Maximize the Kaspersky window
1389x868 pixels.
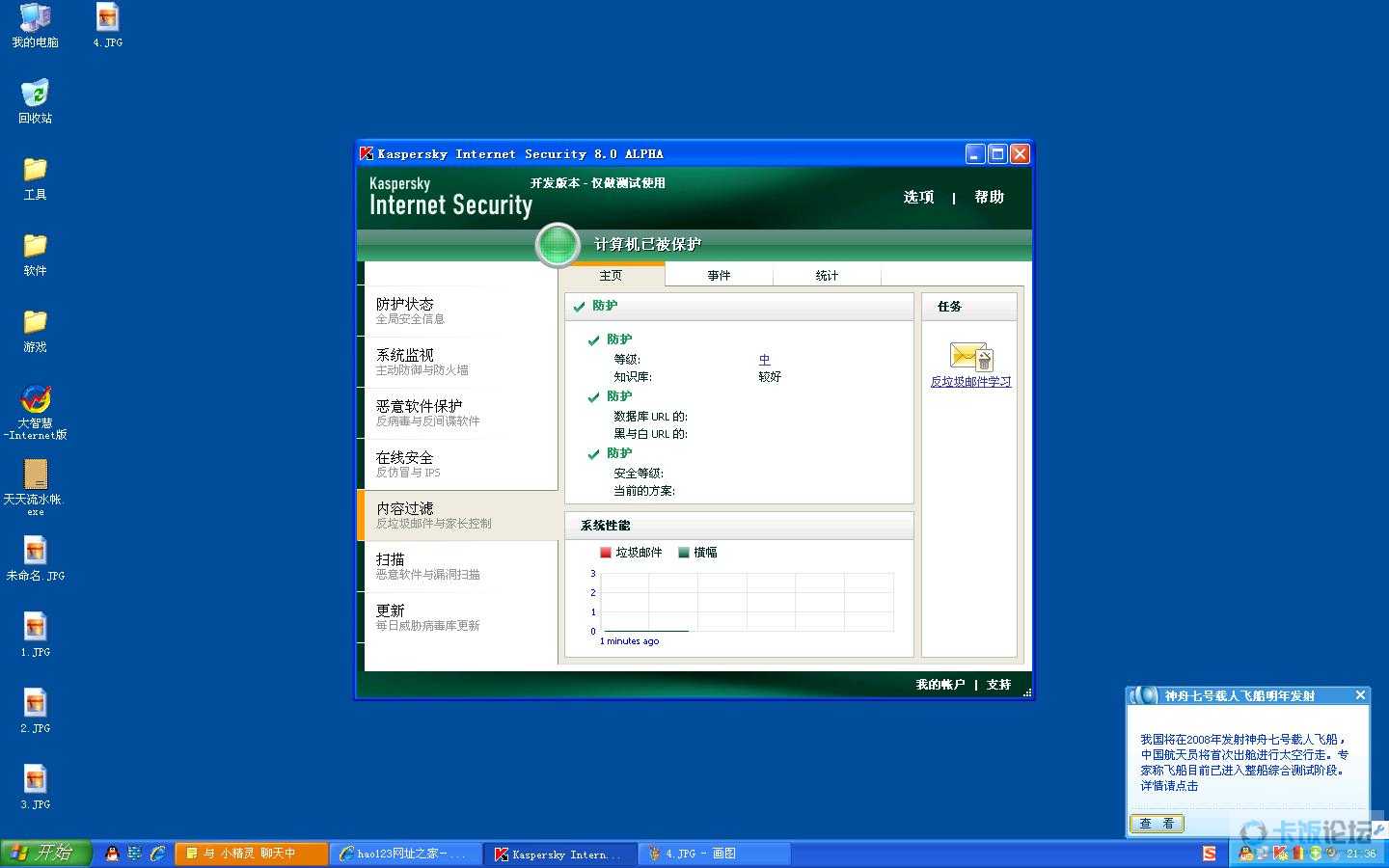tap(998, 153)
